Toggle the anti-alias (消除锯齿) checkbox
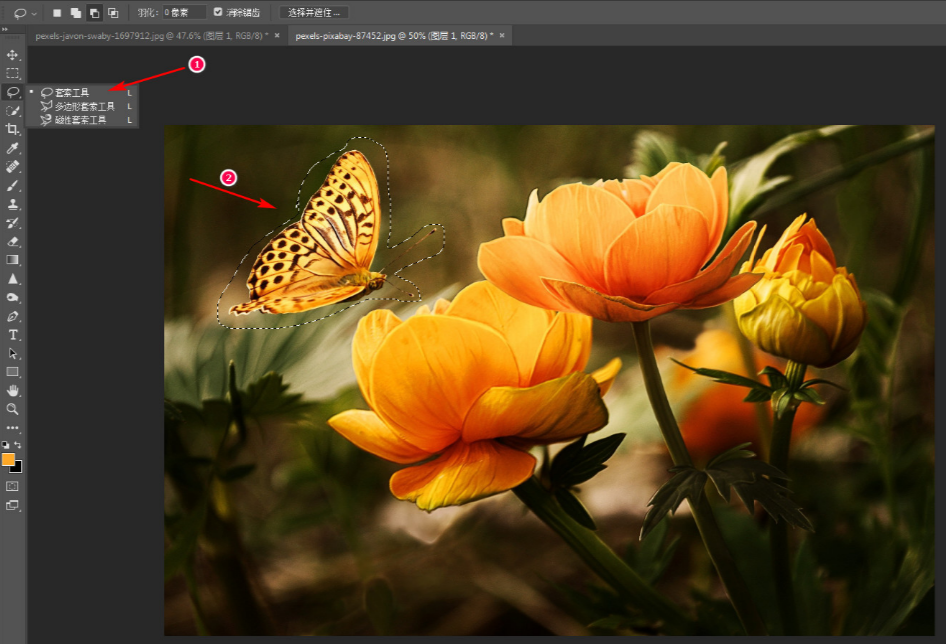 click(218, 12)
